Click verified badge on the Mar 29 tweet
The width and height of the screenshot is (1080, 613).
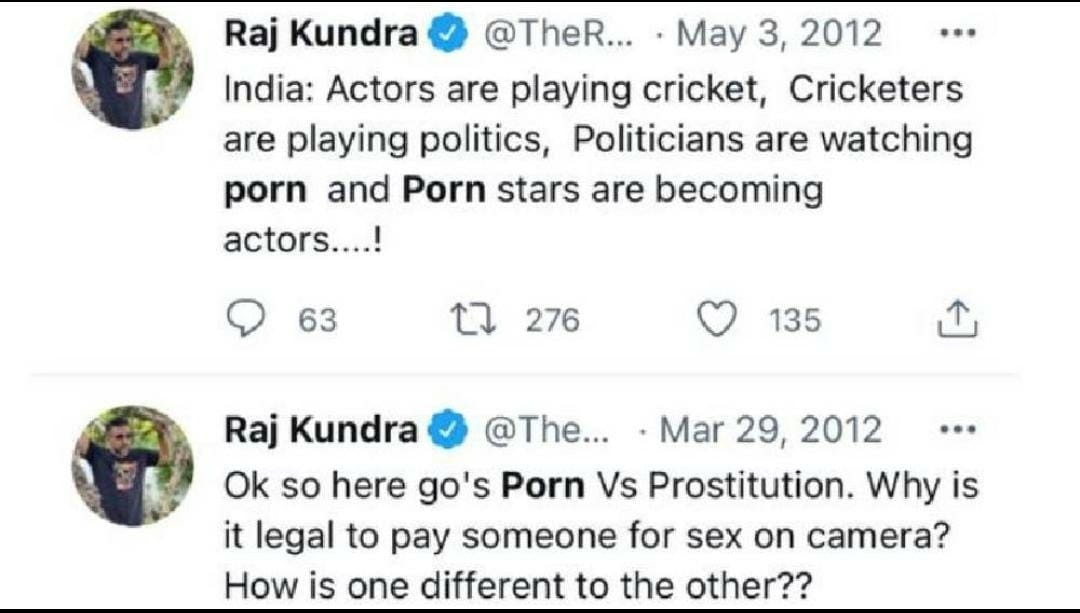tap(446, 431)
